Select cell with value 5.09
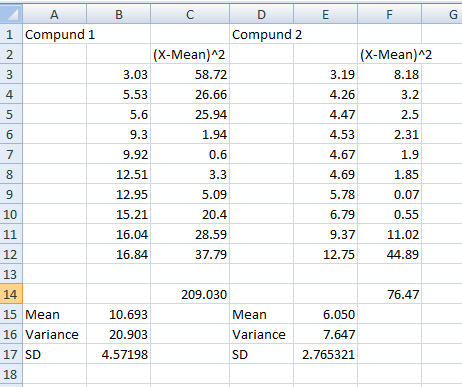Screen dimensions: 462x387 pos(190,194)
